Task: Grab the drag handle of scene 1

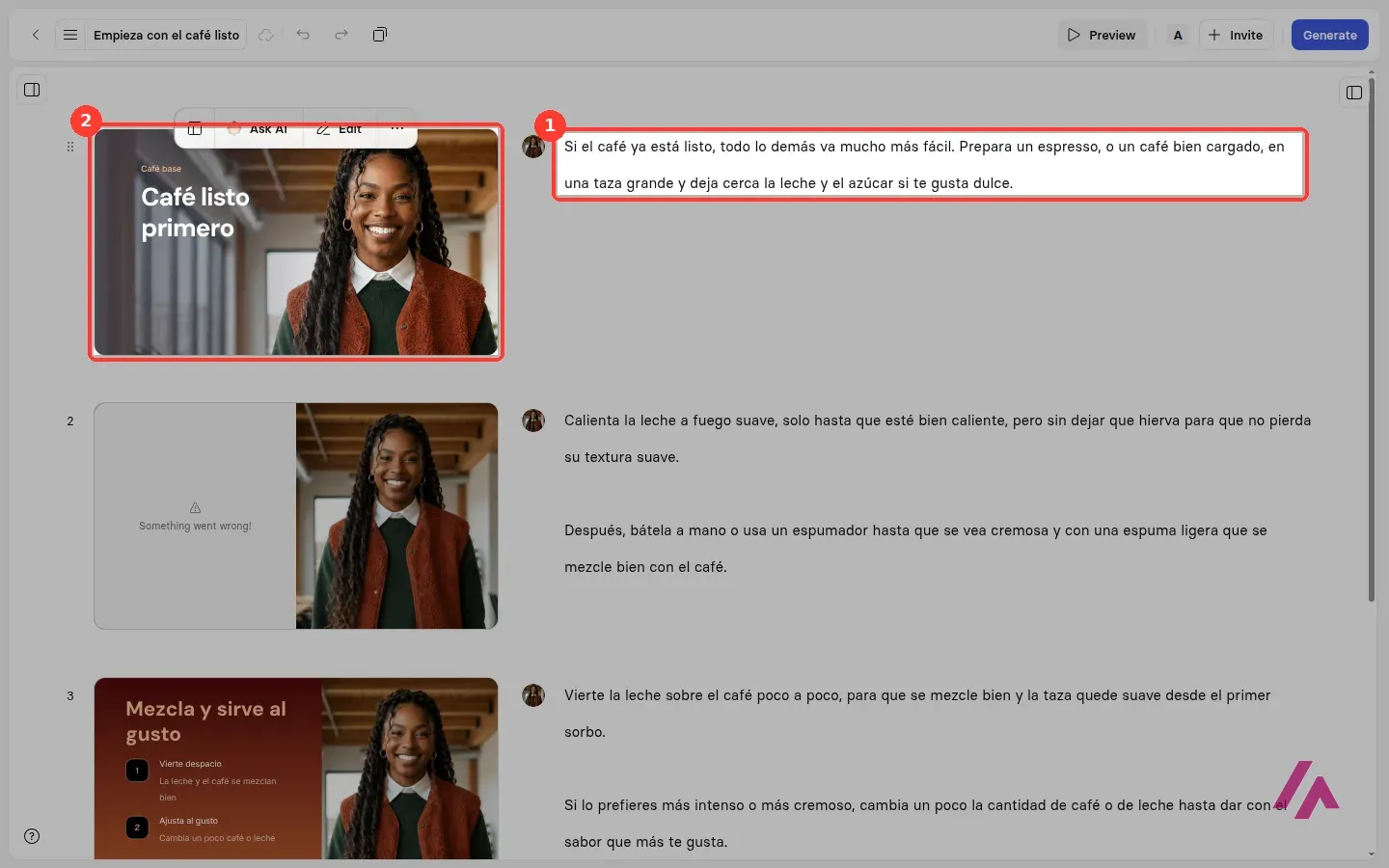Action: (70, 147)
